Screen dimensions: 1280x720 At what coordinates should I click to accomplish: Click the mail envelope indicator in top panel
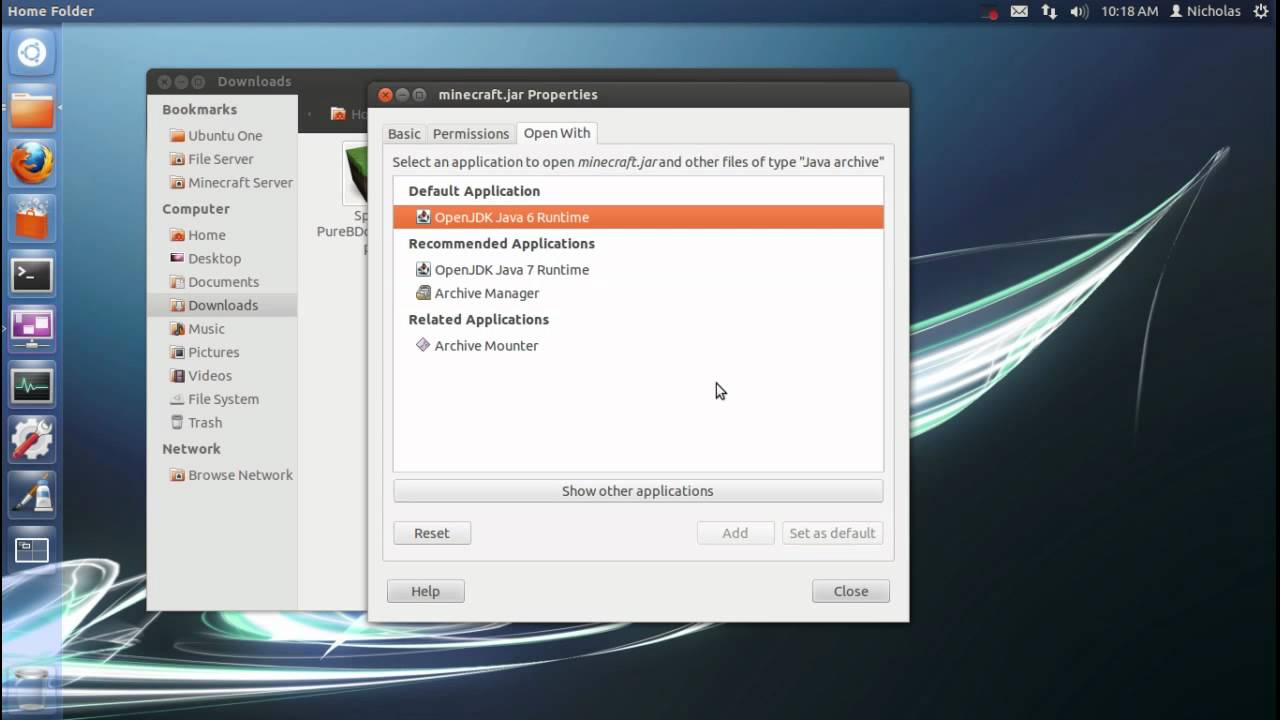coord(1019,11)
